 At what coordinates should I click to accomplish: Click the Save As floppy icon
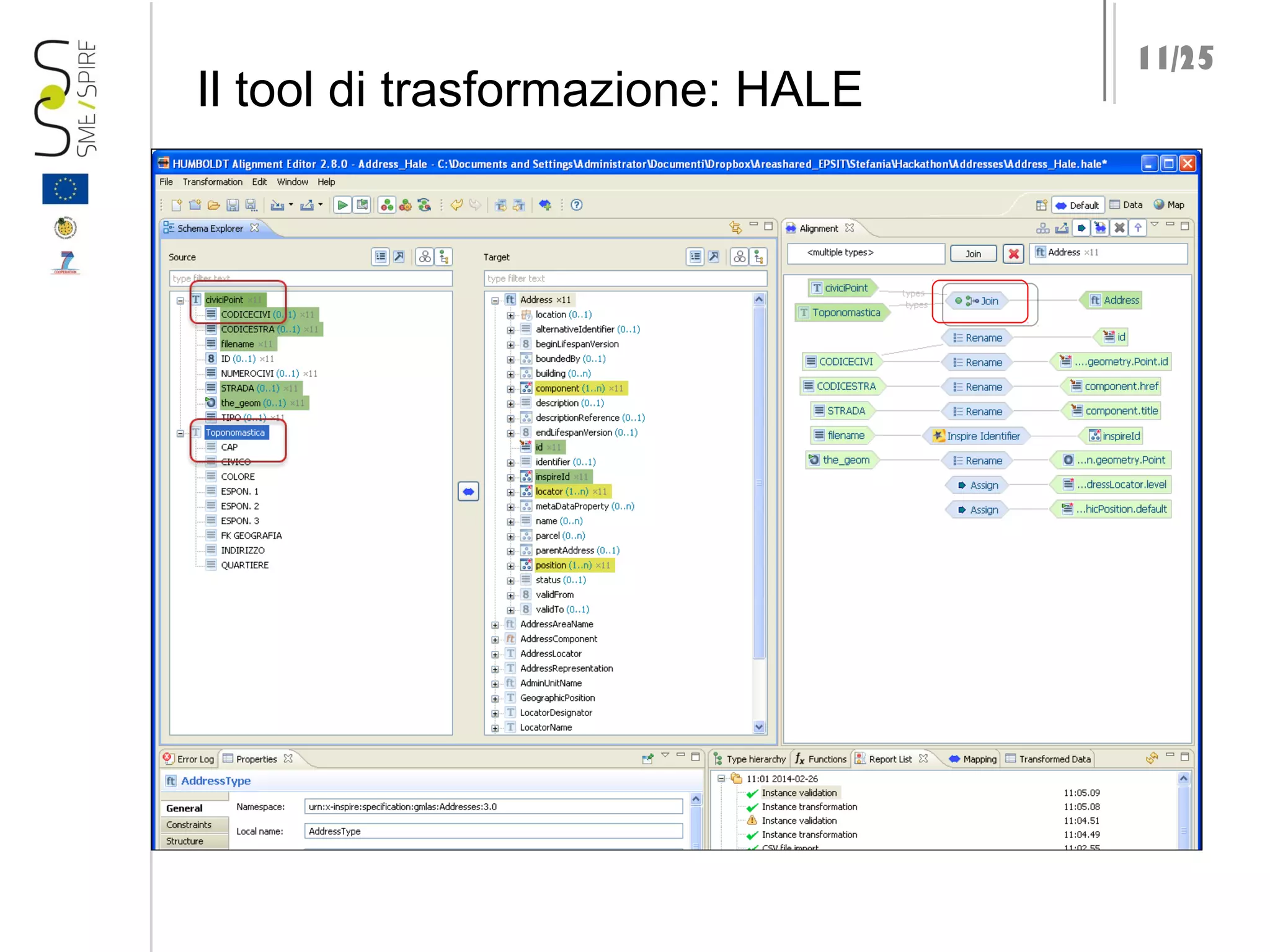251,205
